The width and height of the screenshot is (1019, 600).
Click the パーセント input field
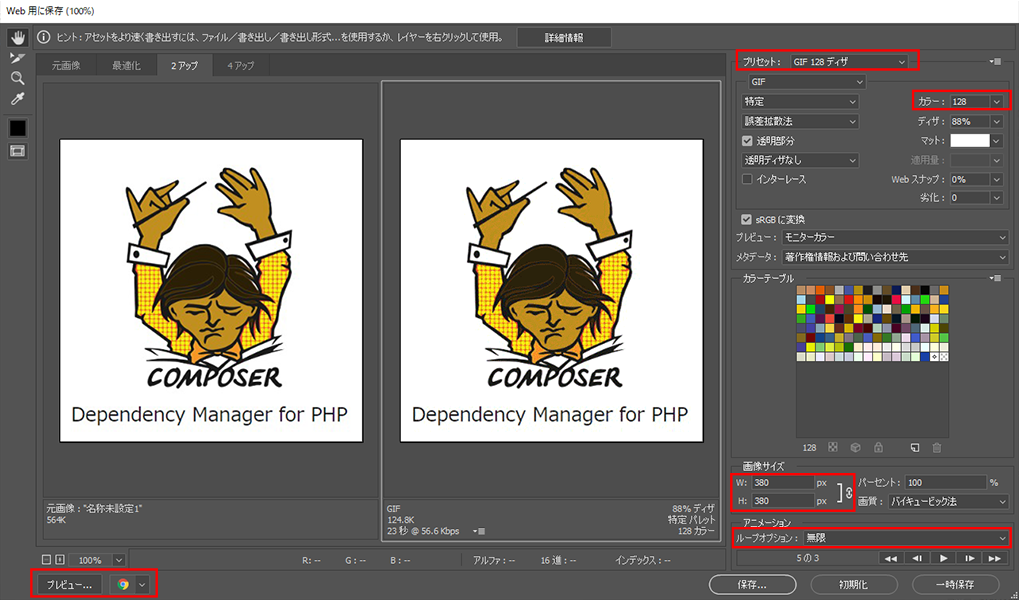pyautogui.click(x=946, y=482)
